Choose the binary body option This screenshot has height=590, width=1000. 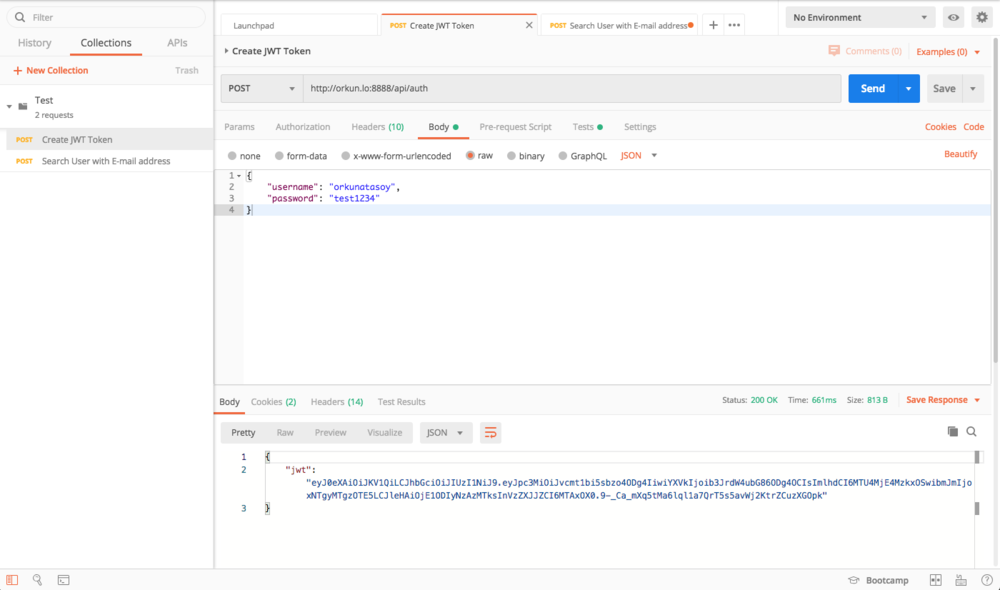pos(512,156)
